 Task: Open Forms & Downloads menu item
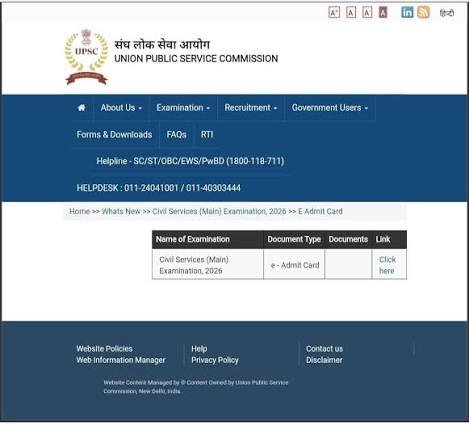coord(114,135)
